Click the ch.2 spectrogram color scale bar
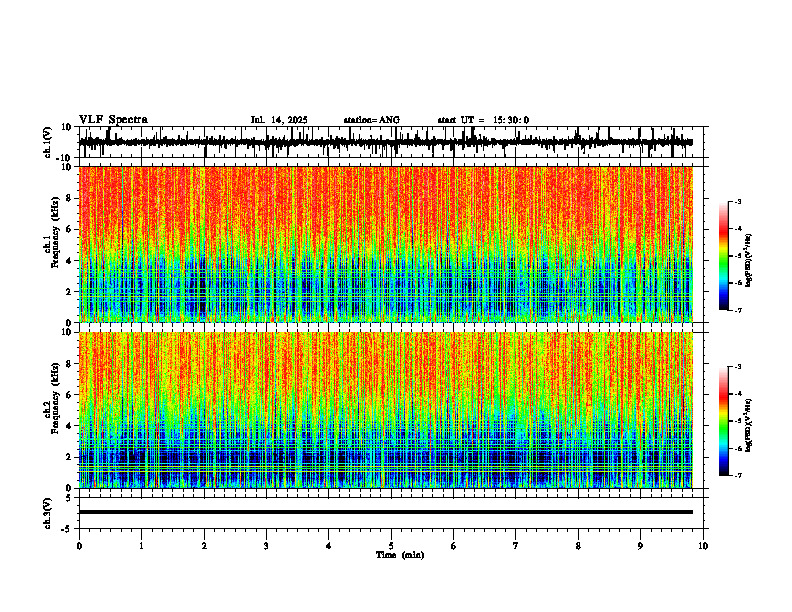Viewport: 792px width, 612px height. [x=723, y=421]
